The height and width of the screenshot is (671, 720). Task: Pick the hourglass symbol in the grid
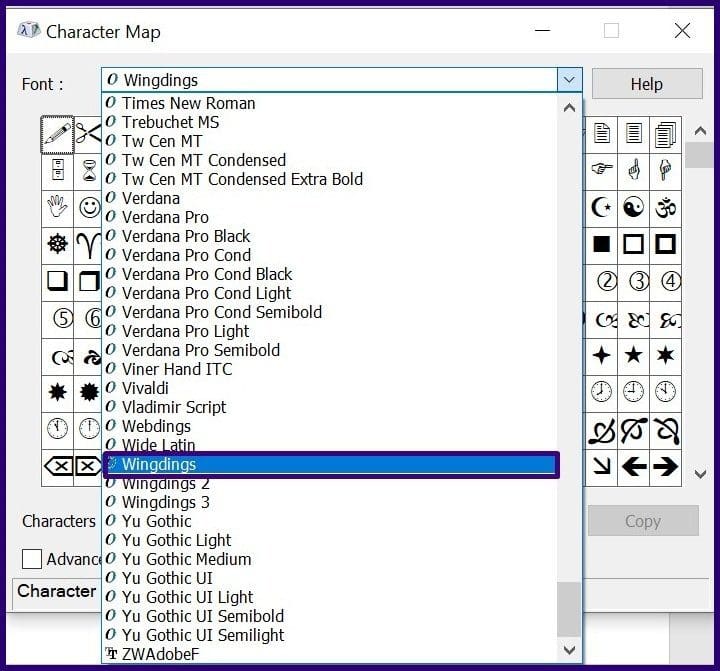[89, 171]
